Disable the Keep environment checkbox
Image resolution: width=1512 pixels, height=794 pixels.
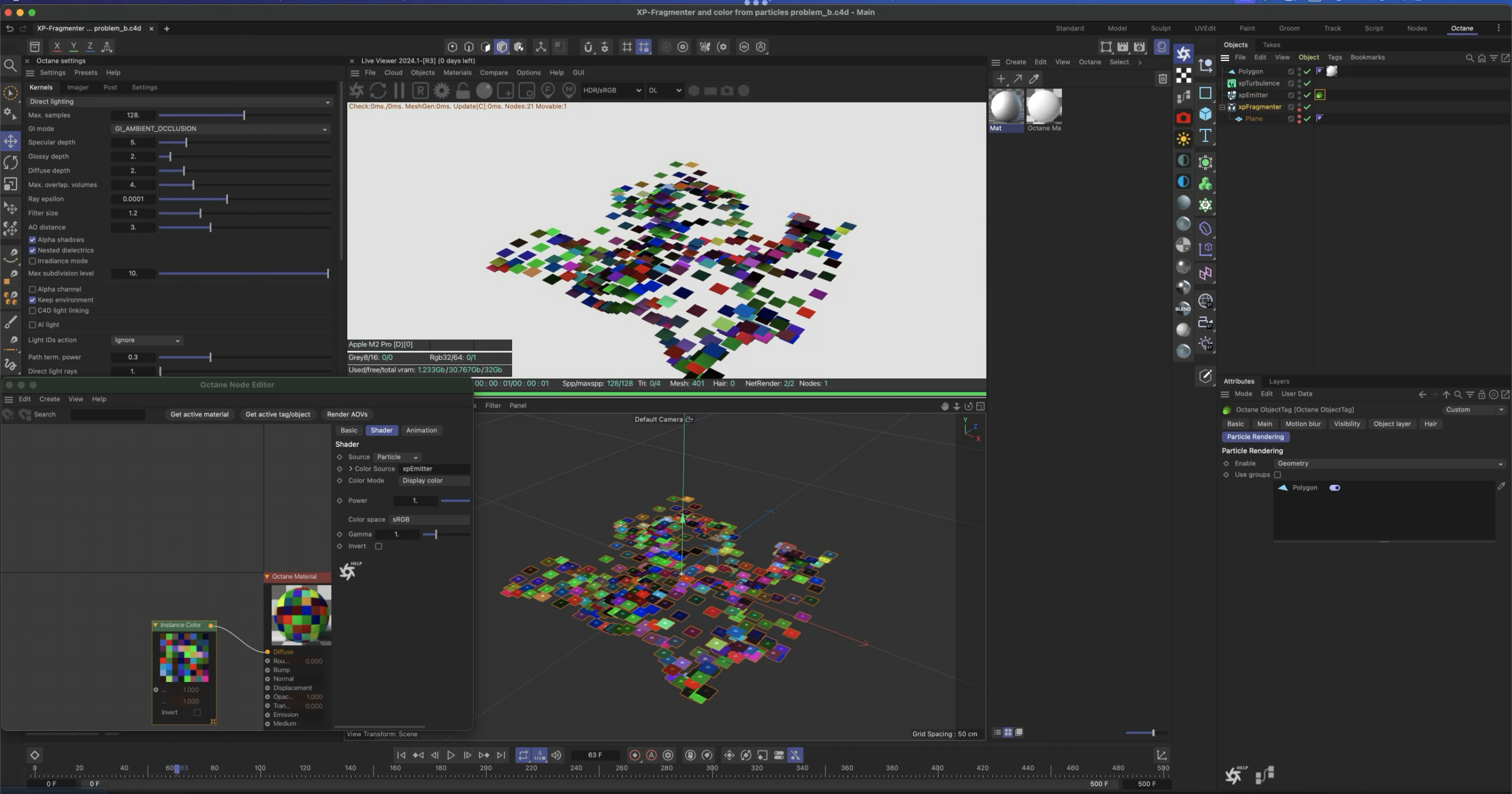coord(32,300)
